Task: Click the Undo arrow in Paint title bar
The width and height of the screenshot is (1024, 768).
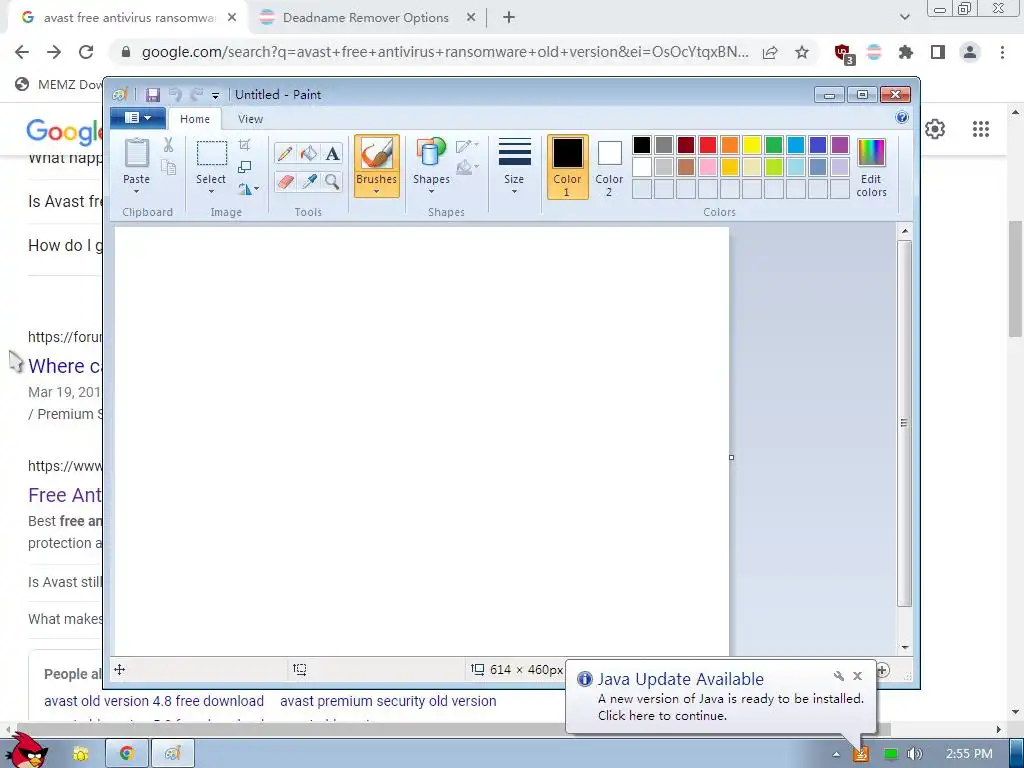Action: pyautogui.click(x=175, y=95)
